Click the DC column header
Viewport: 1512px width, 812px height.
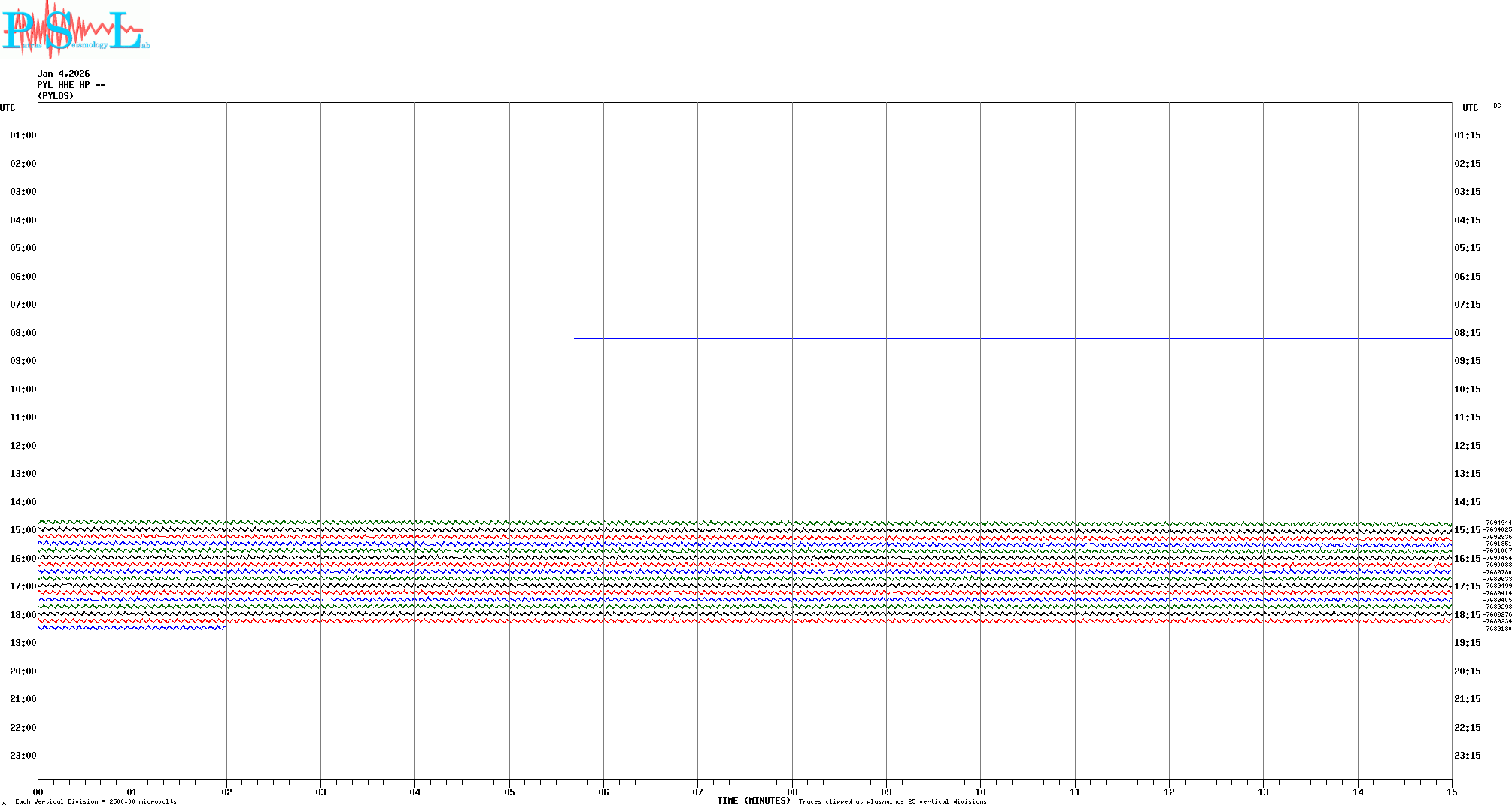(x=1497, y=106)
